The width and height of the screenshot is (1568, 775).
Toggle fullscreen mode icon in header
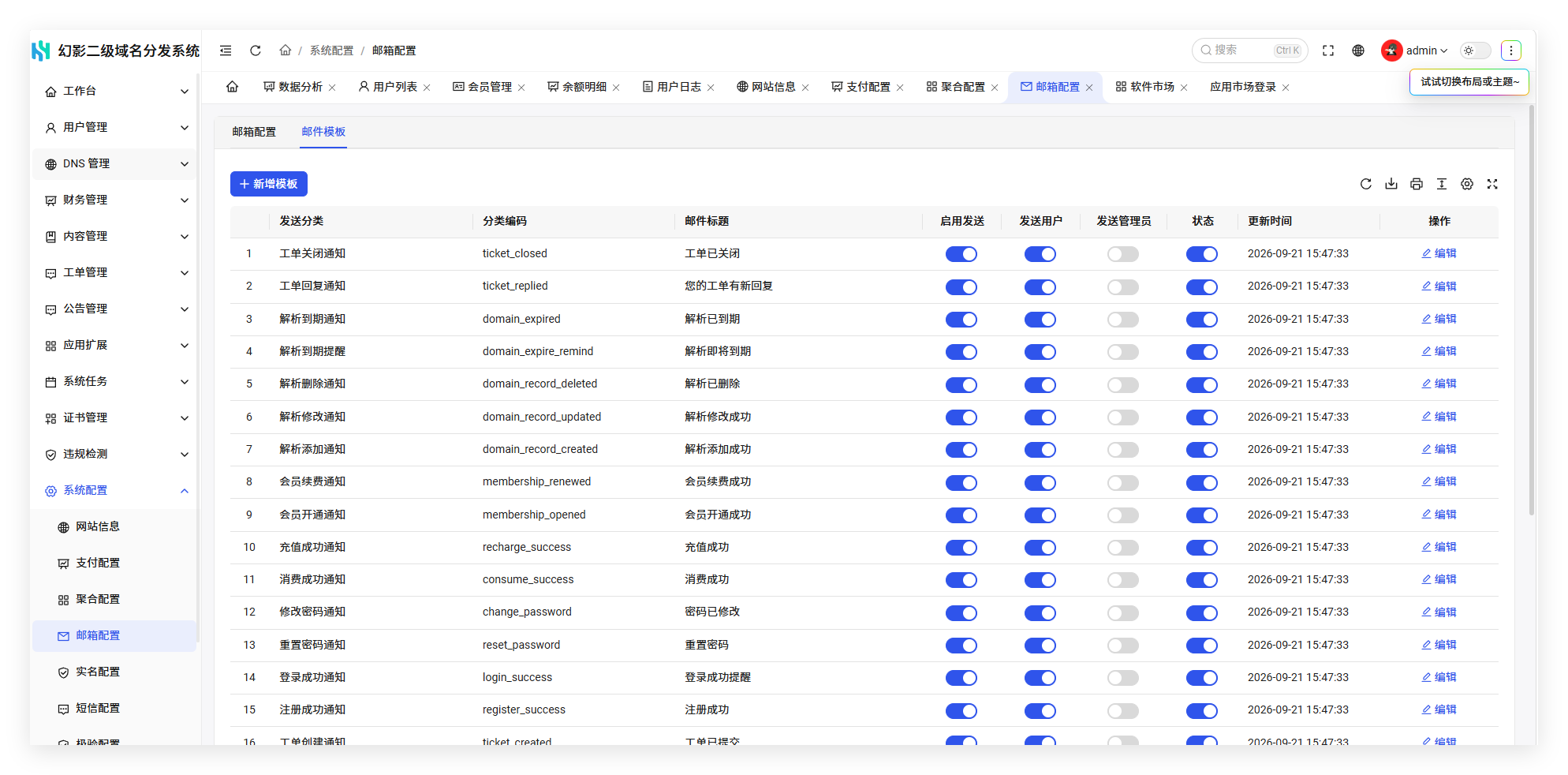[1328, 51]
